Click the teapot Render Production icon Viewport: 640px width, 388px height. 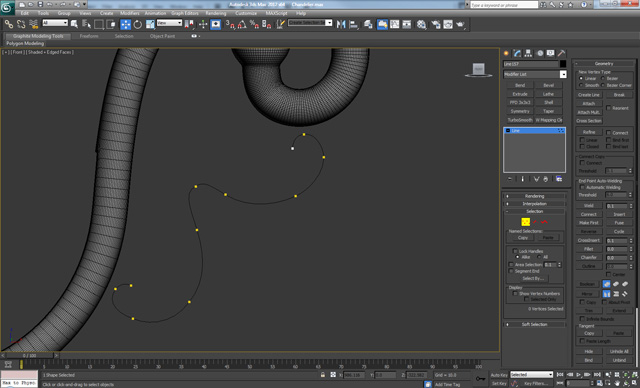(460, 24)
